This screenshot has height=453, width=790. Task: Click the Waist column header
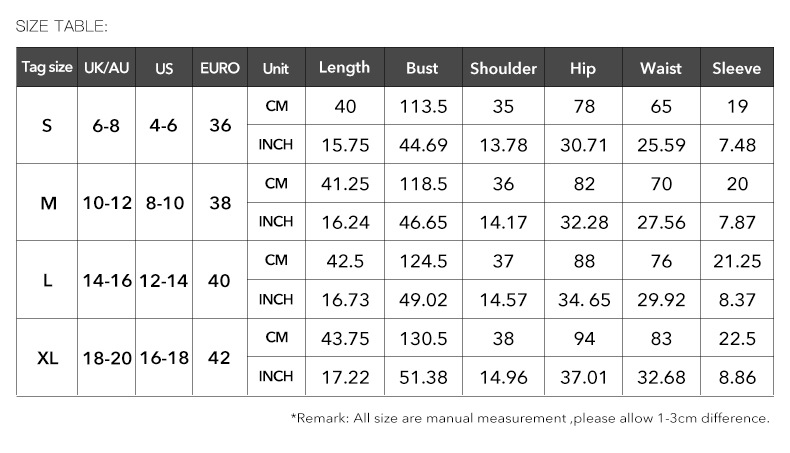(x=660, y=69)
